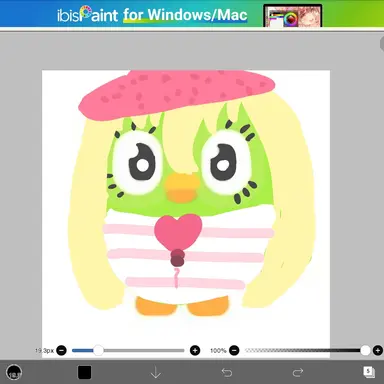
Task: Decrease opacity with minus button
Action: pos(234,350)
